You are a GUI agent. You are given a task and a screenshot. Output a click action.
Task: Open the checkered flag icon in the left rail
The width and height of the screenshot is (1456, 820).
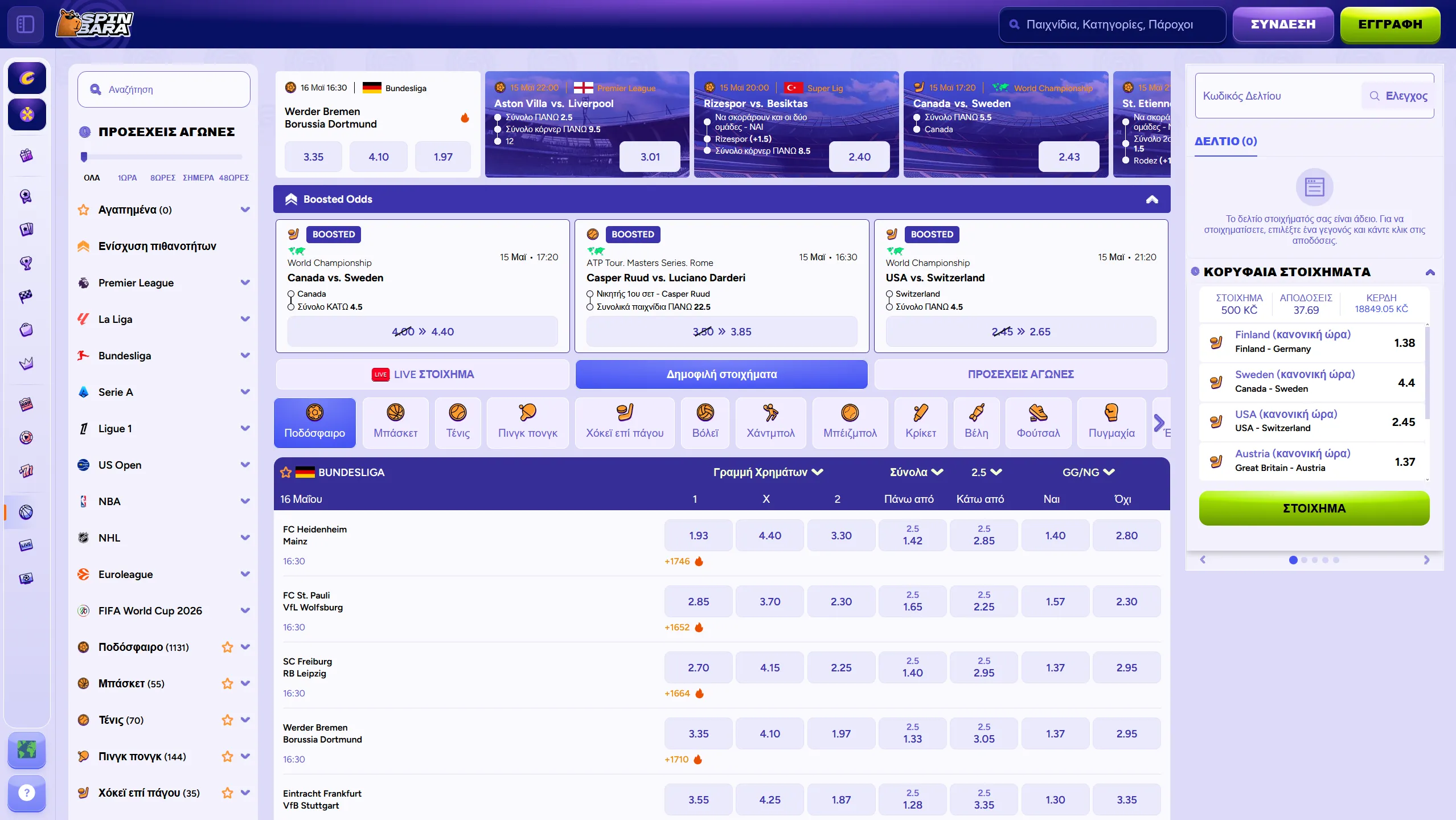26,296
